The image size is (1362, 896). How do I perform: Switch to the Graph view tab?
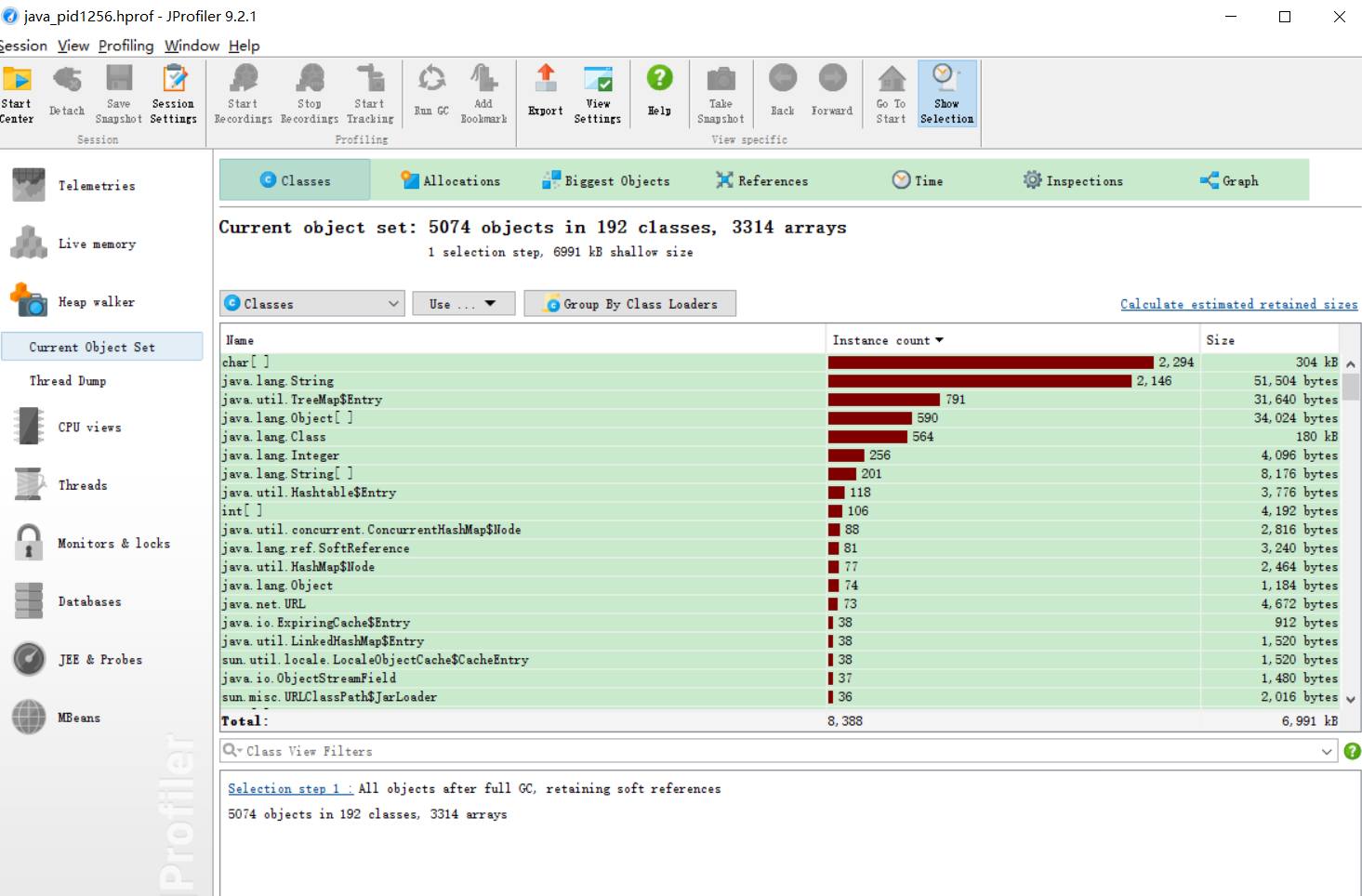1229,180
